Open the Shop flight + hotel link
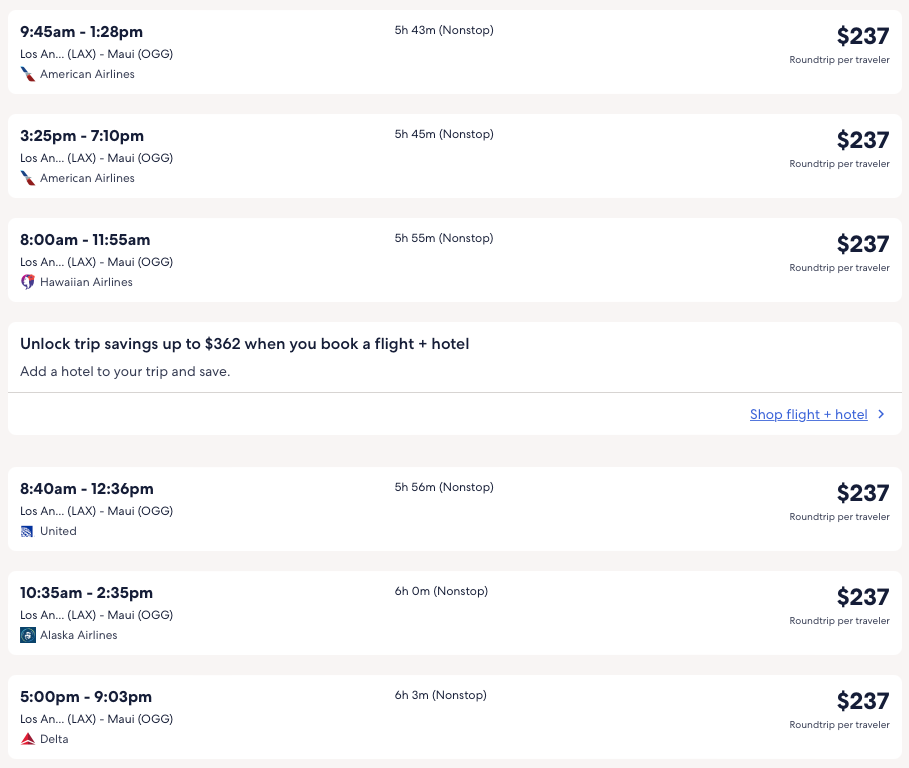909x768 pixels. (x=808, y=414)
